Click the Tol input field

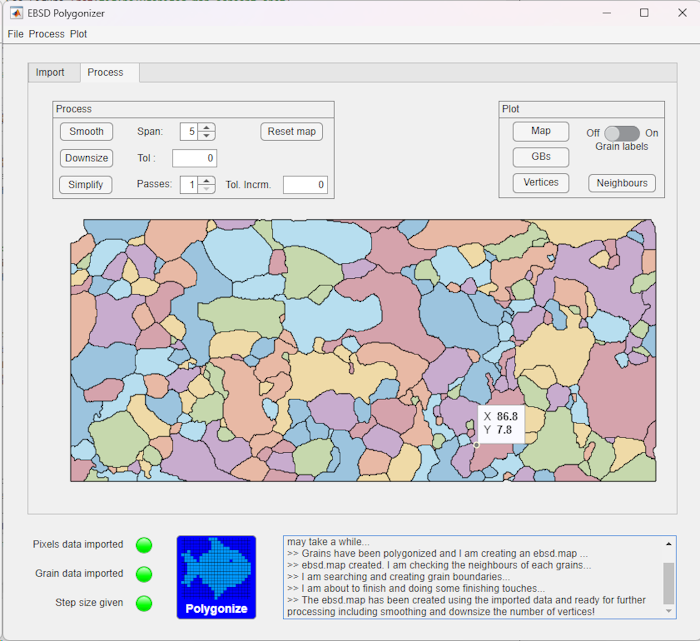[x=195, y=158]
